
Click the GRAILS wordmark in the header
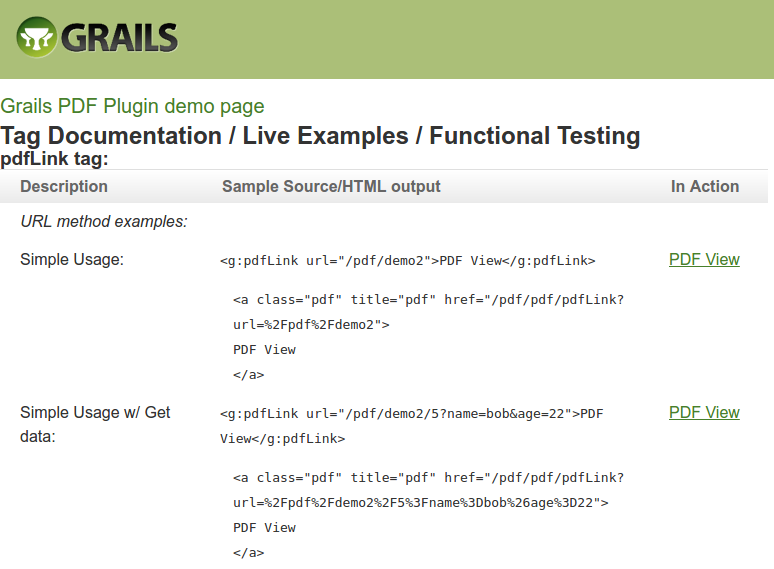coord(120,38)
